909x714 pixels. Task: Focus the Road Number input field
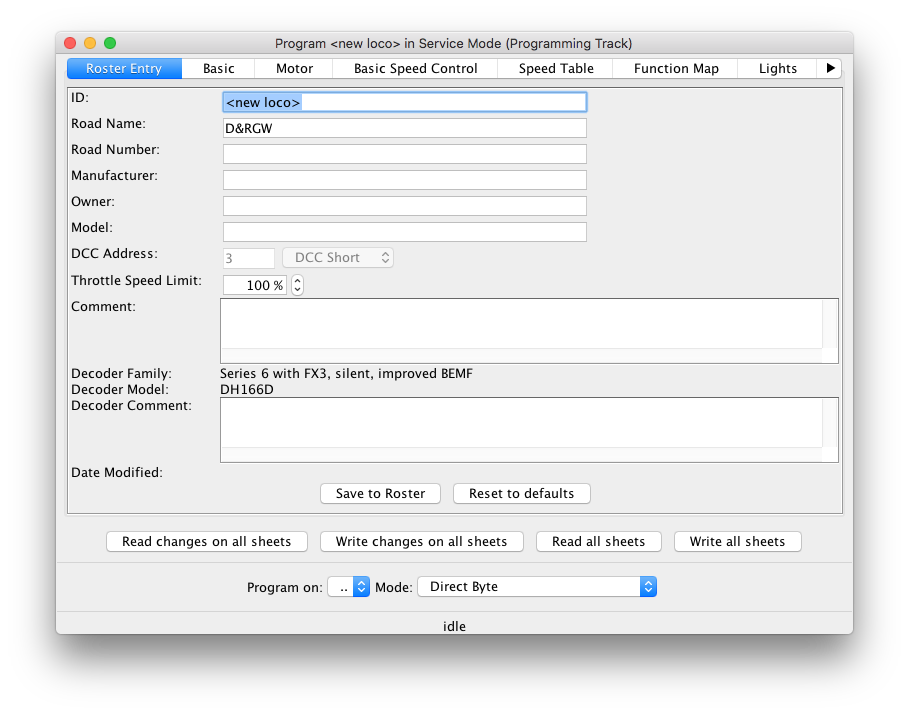404,154
